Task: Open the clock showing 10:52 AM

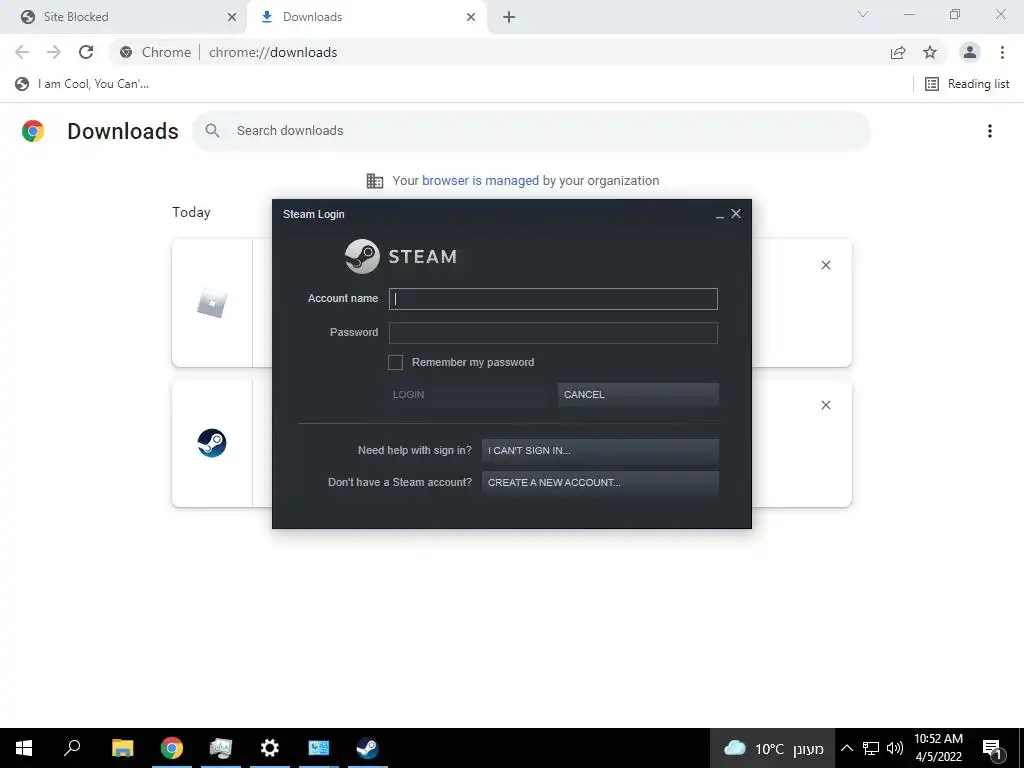Action: point(938,748)
